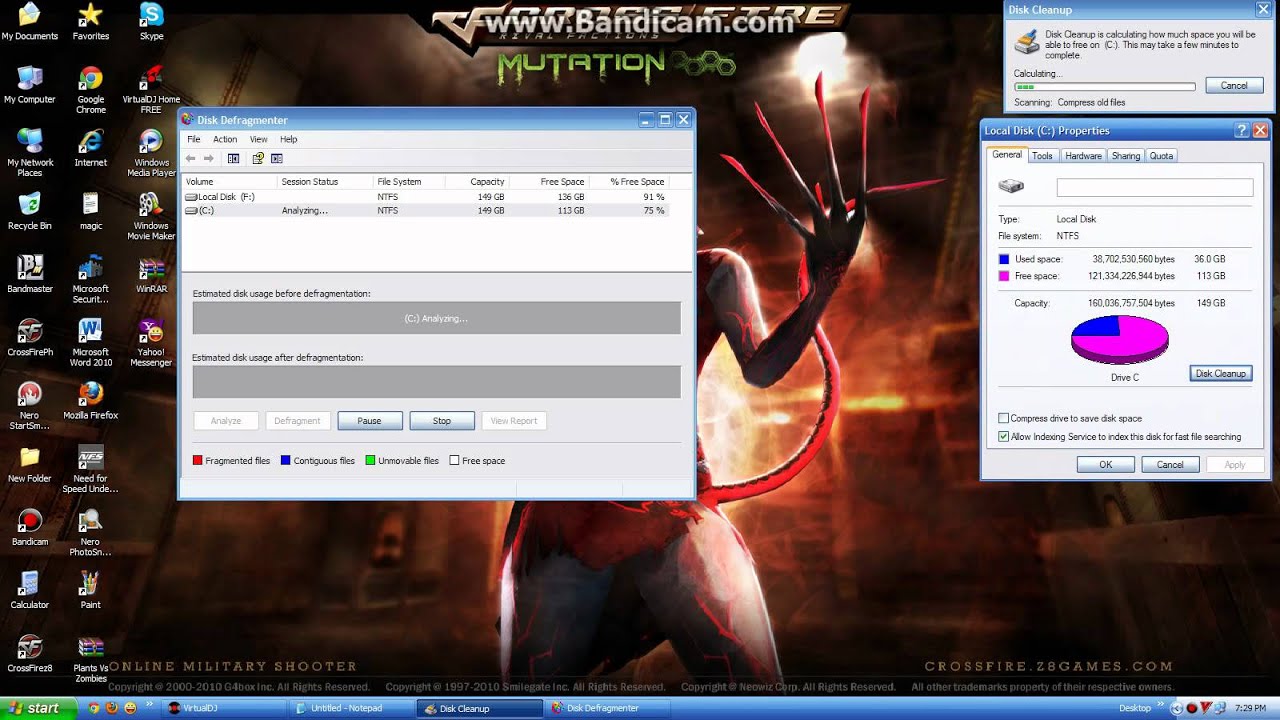This screenshot has width=1280, height=720.
Task: Select CrossFirePh desktop icon
Action: 30,338
